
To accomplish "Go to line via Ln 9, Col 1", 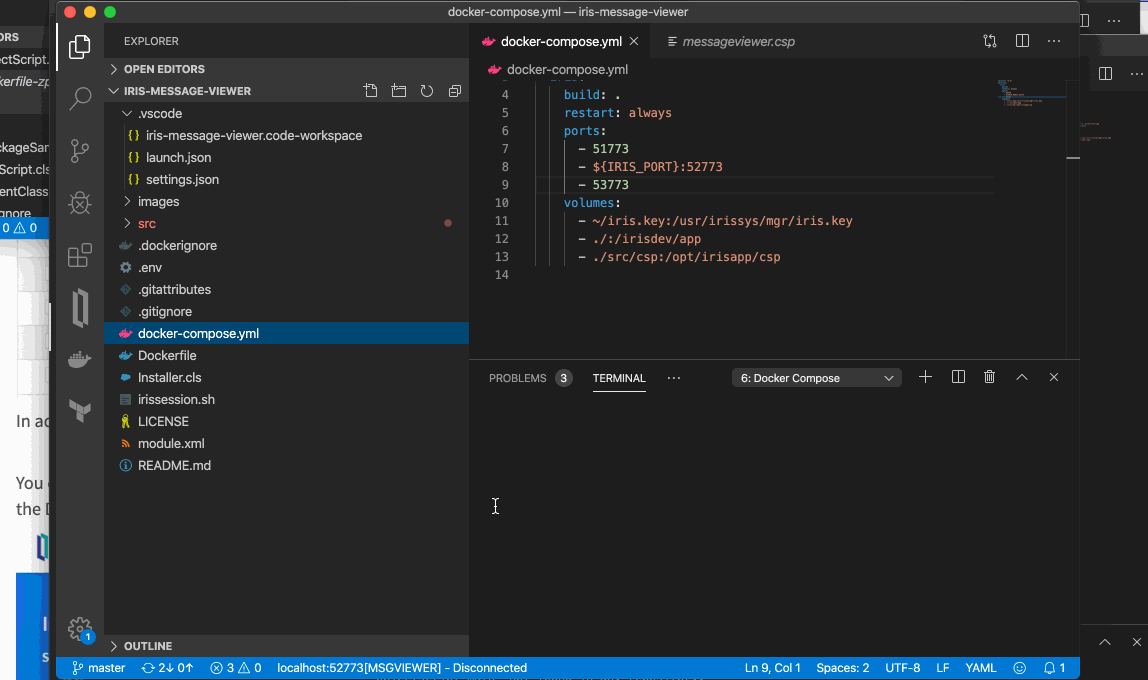I will [772, 668].
